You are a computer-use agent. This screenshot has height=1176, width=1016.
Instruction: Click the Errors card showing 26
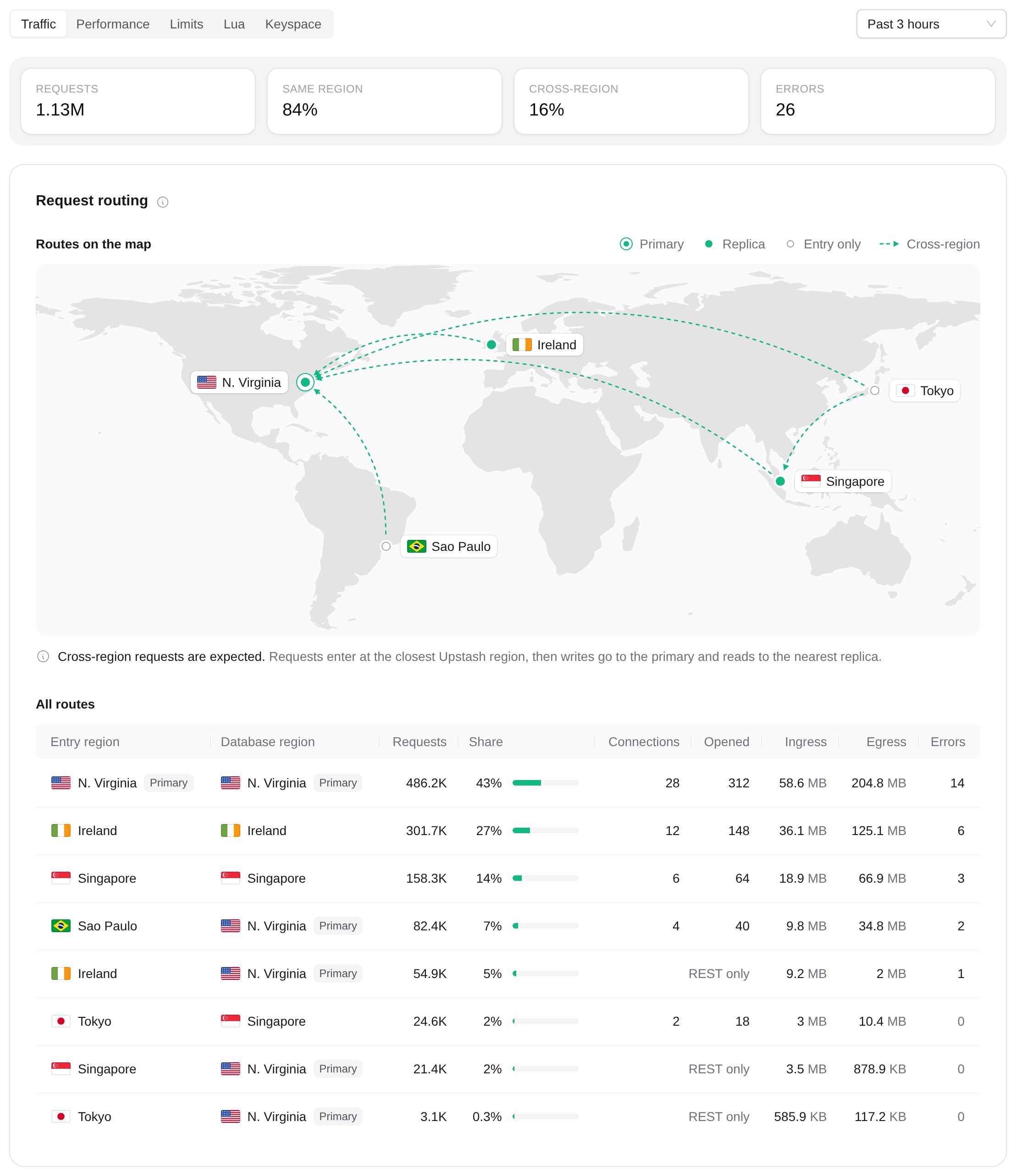pyautogui.click(x=877, y=101)
